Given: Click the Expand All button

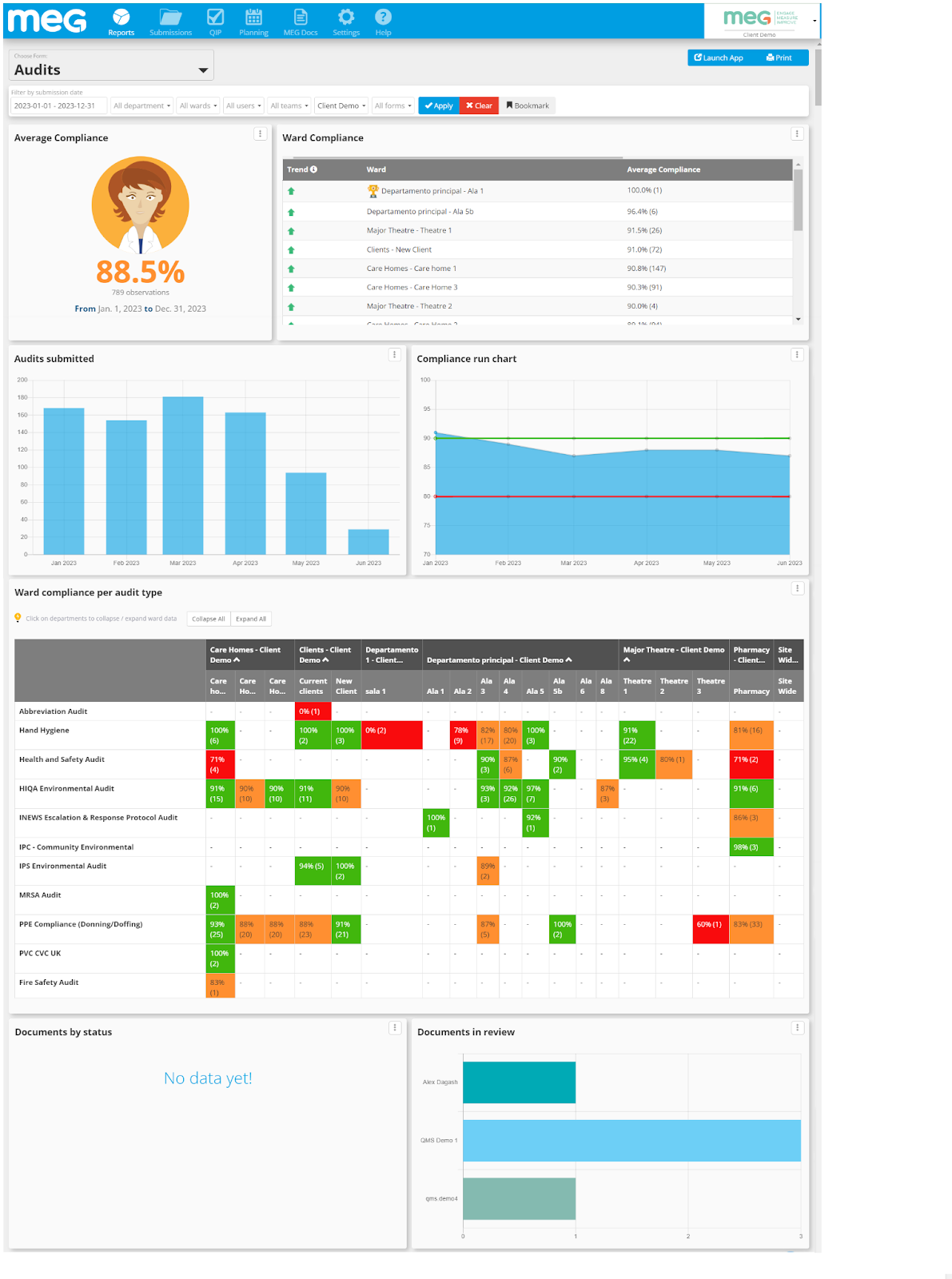Looking at the screenshot, I should point(251,619).
